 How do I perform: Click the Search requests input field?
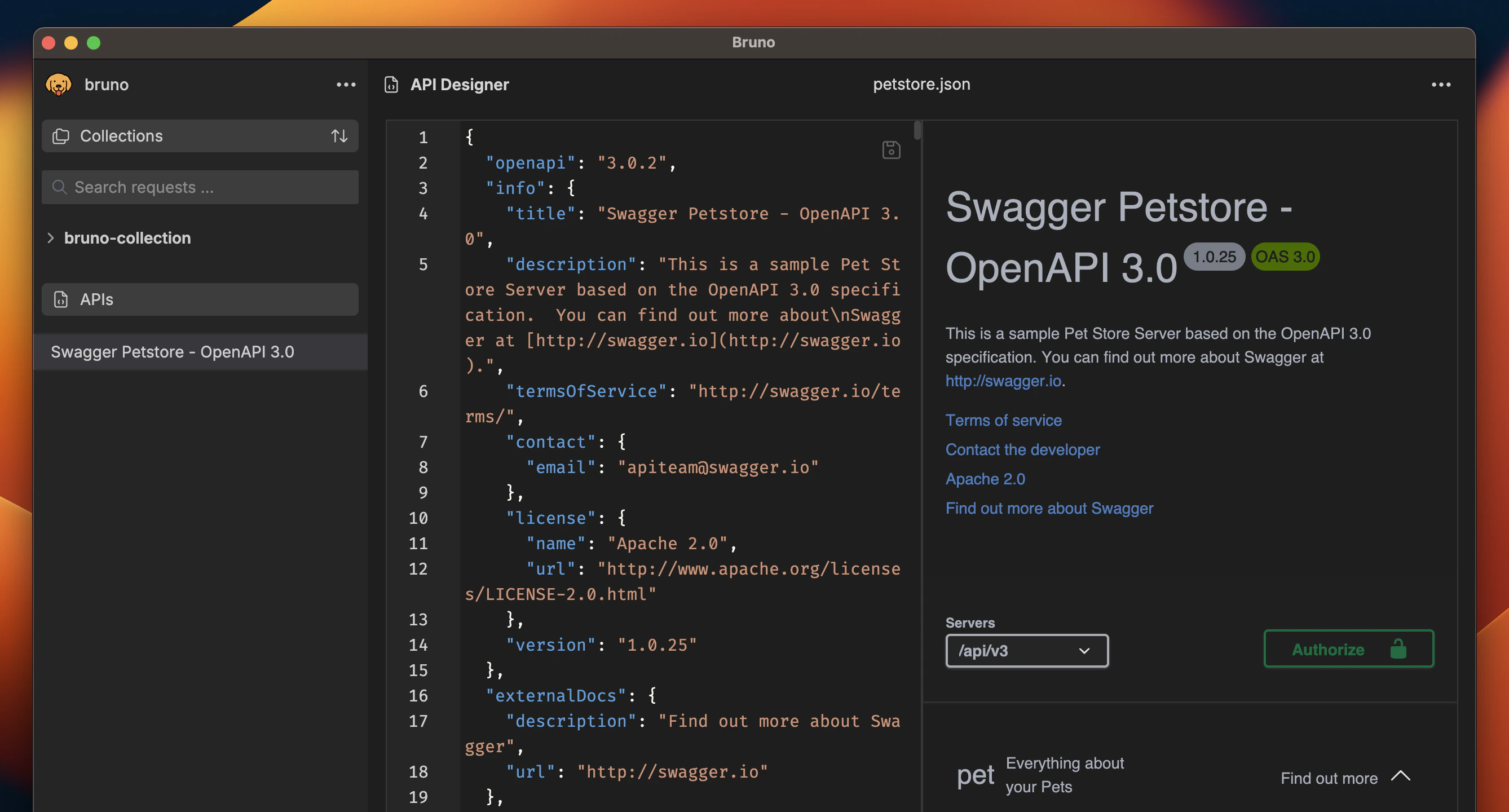(x=176, y=187)
